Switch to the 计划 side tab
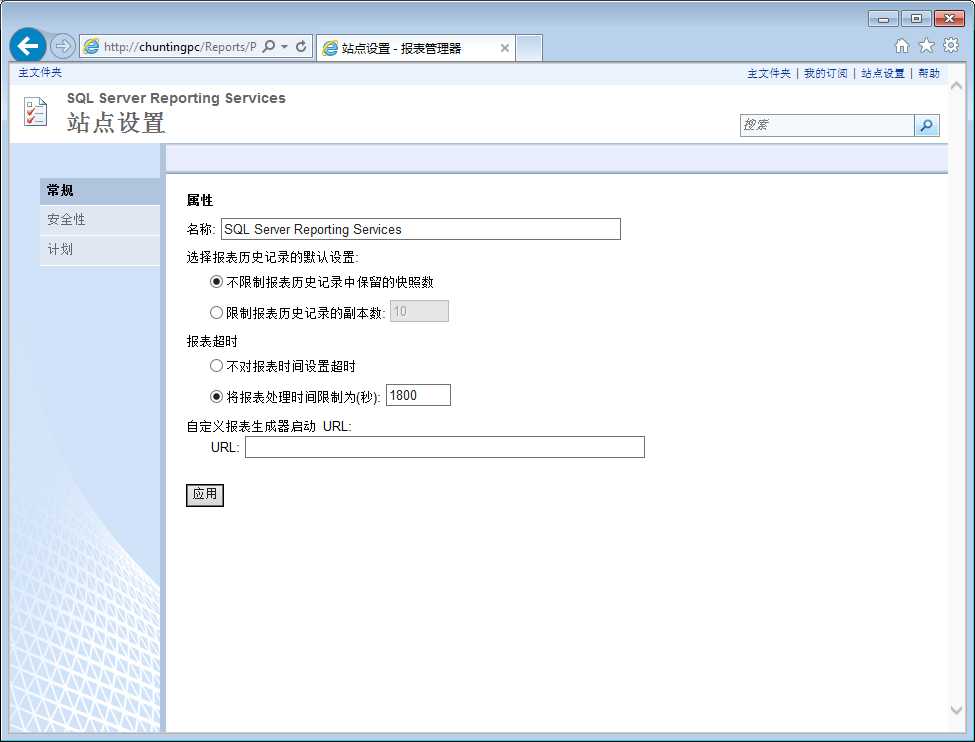The height and width of the screenshot is (742, 975). pyautogui.click(x=100, y=250)
